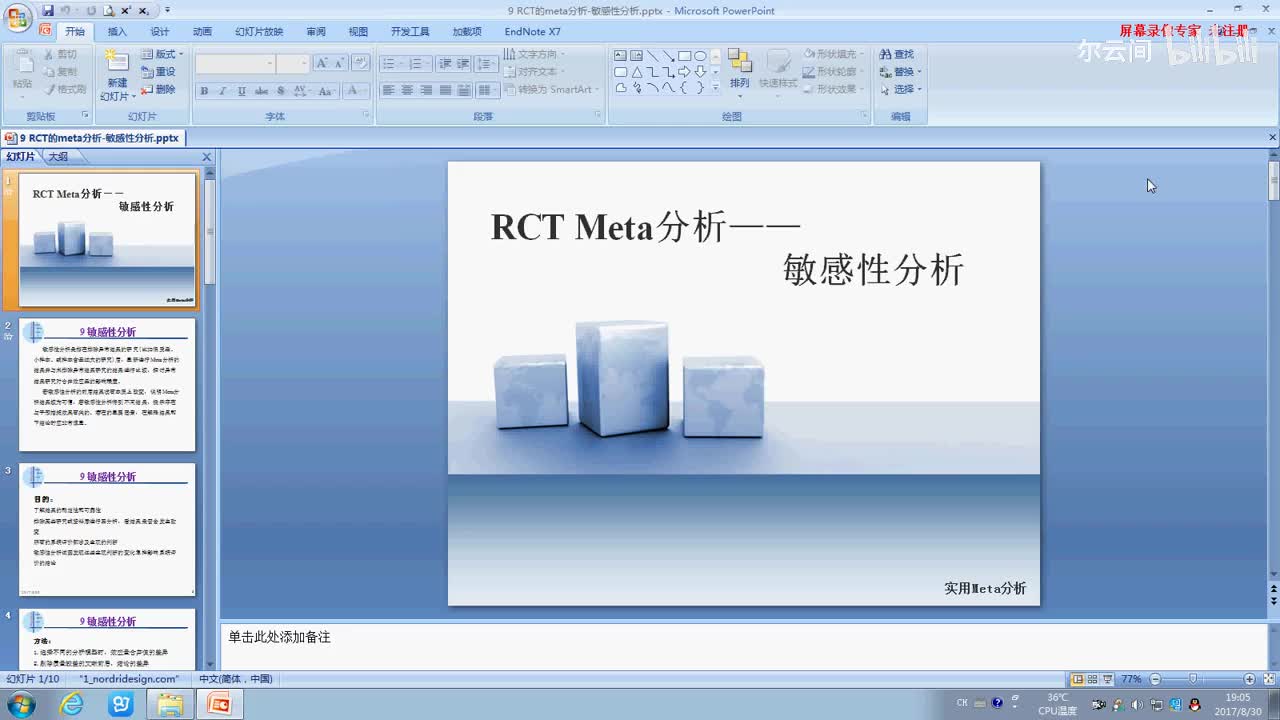Toggle Bold formatting
Image resolution: width=1280 pixels, height=720 pixels.
(x=204, y=91)
